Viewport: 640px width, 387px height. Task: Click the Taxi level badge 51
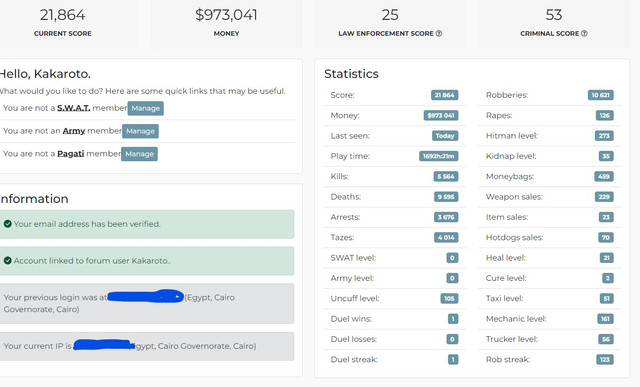pyautogui.click(x=607, y=298)
